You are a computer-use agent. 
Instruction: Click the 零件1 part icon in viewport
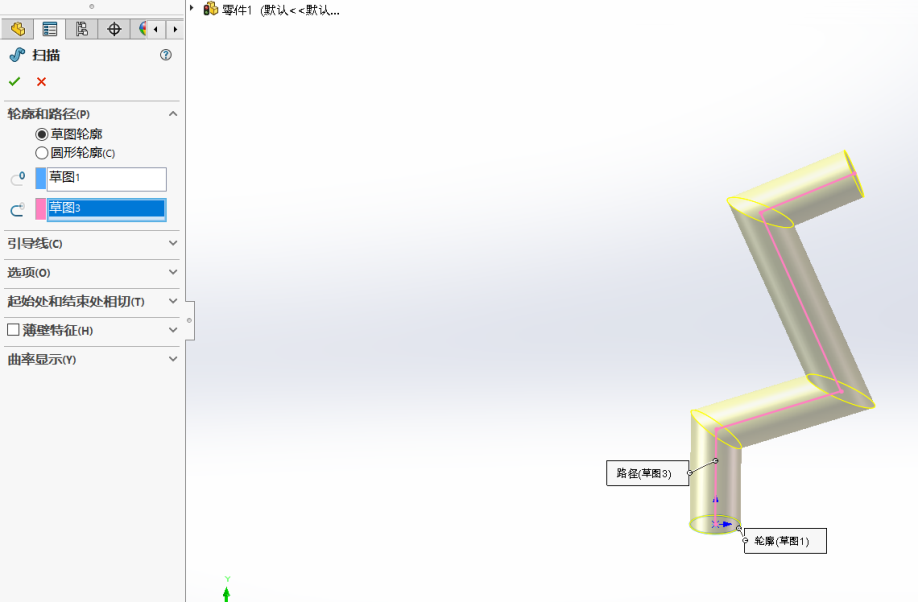pos(211,9)
